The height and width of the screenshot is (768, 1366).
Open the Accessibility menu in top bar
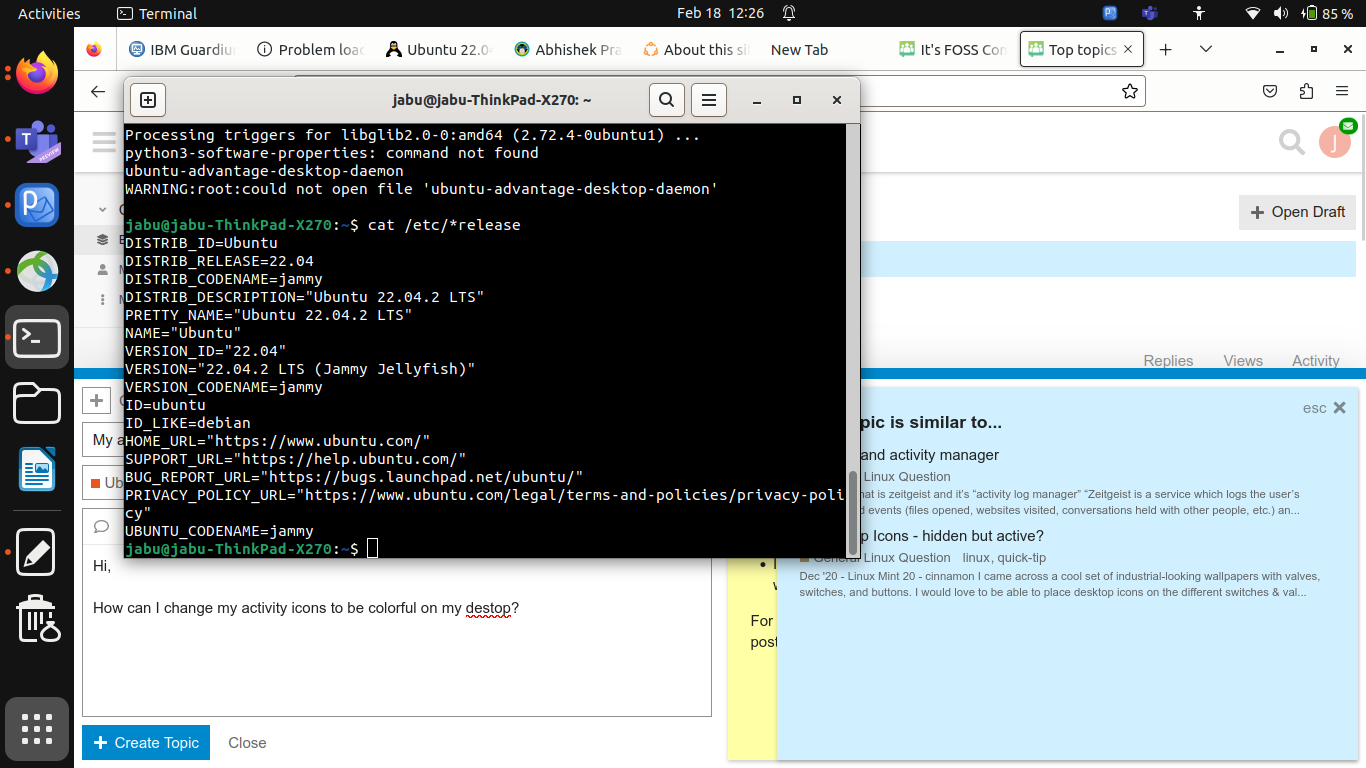coord(1199,13)
